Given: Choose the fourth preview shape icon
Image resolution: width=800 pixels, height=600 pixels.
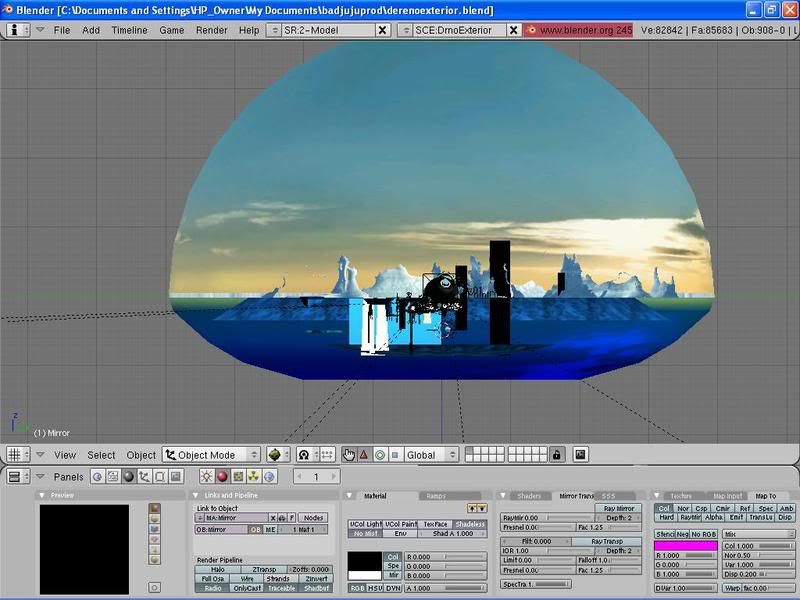Looking at the screenshot, I should pyautogui.click(x=155, y=539).
